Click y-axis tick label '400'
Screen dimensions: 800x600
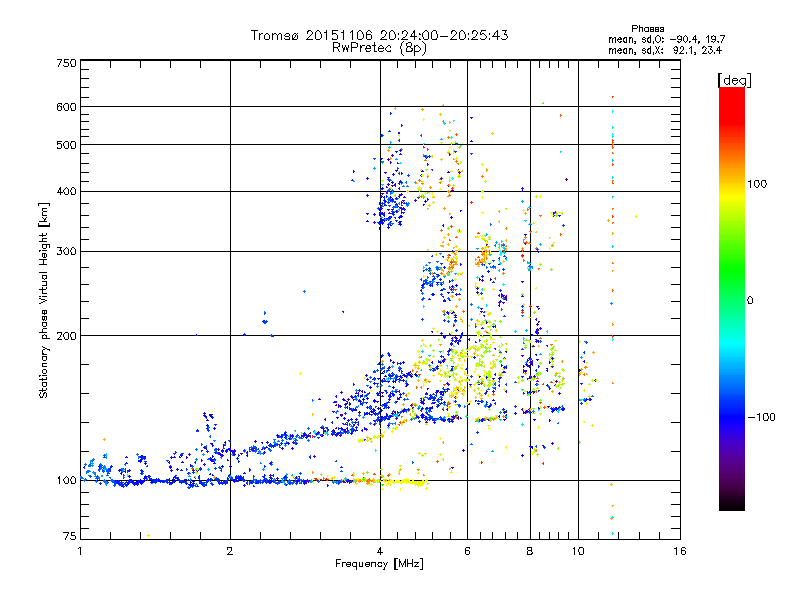[66, 192]
